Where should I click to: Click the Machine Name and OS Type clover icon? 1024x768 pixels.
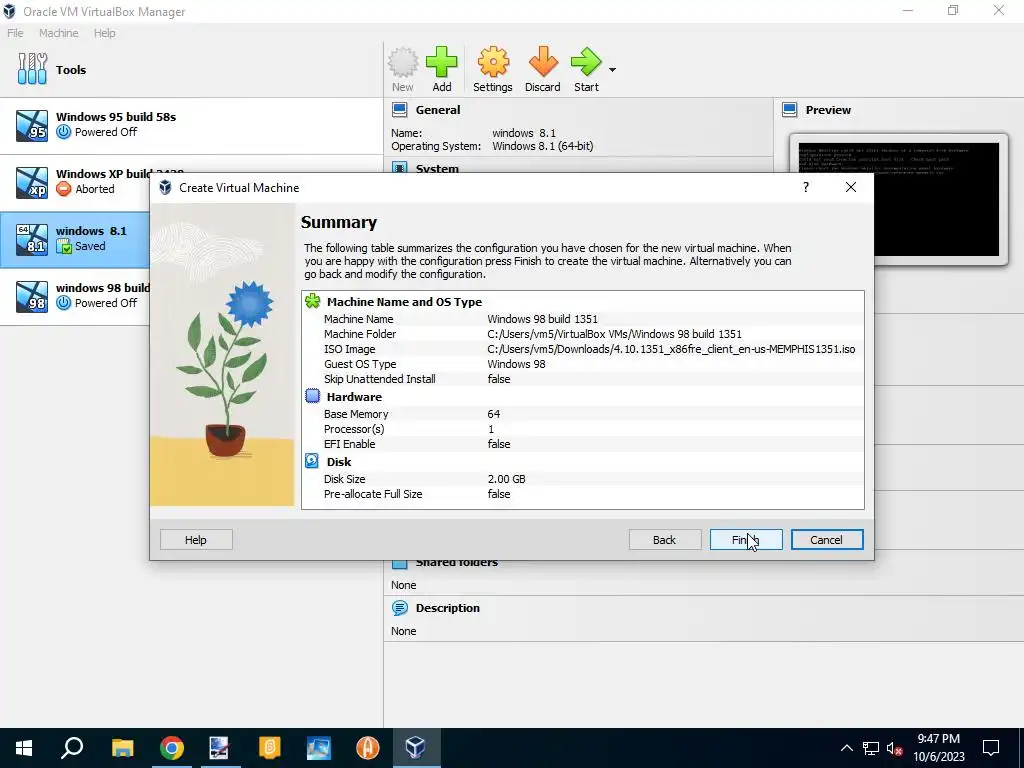click(x=313, y=301)
